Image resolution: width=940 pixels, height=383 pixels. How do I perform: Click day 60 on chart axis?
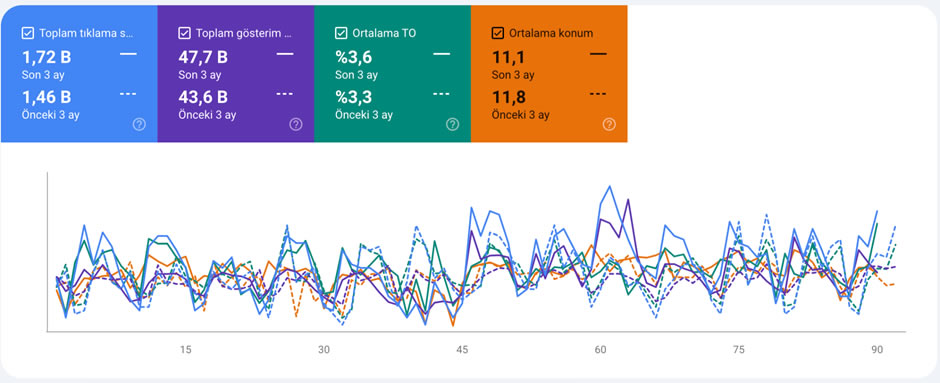coord(601,350)
